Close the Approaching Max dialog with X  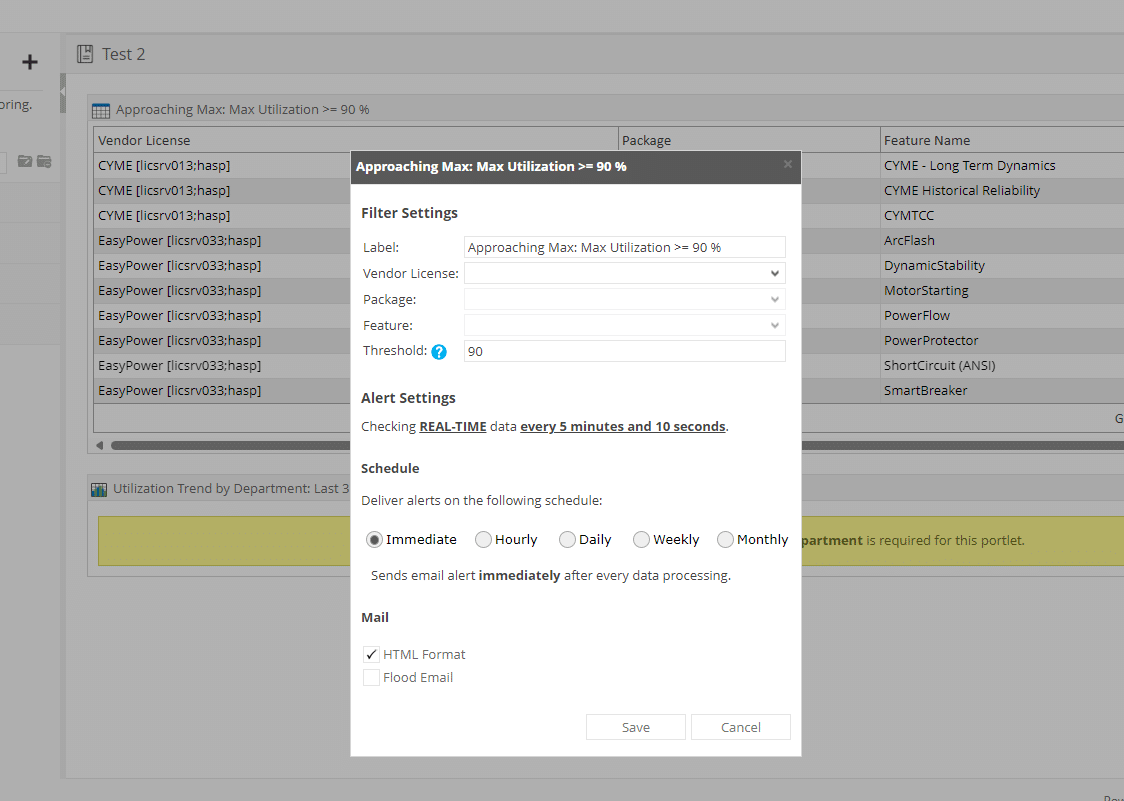click(x=788, y=164)
